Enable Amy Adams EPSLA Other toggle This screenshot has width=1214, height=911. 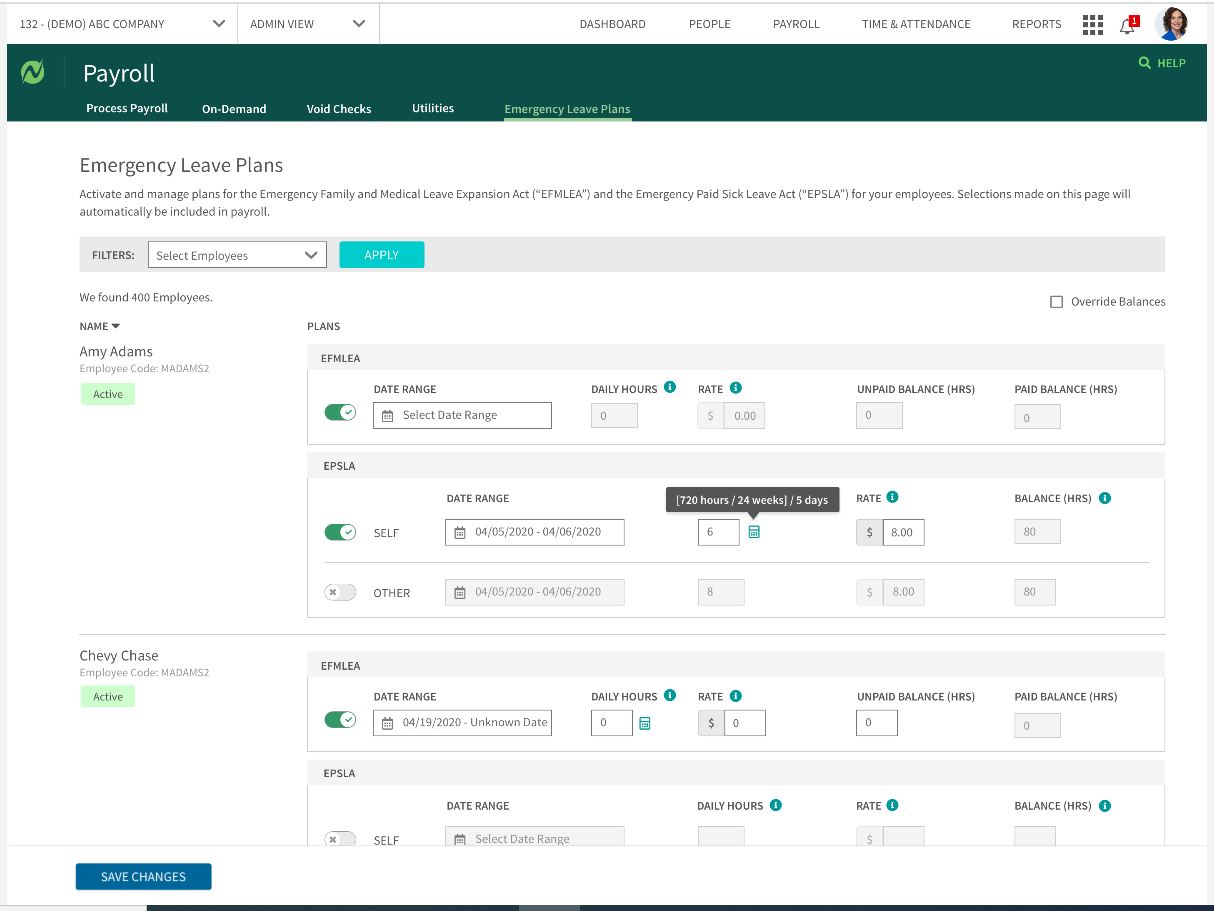click(x=340, y=592)
